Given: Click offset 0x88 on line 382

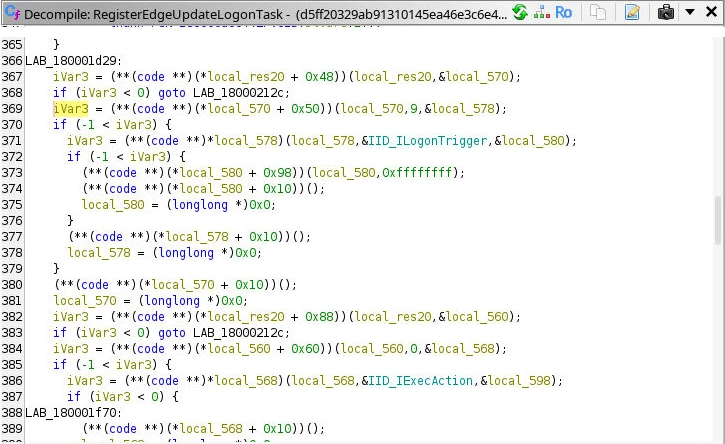Looking at the screenshot, I should coord(319,317).
